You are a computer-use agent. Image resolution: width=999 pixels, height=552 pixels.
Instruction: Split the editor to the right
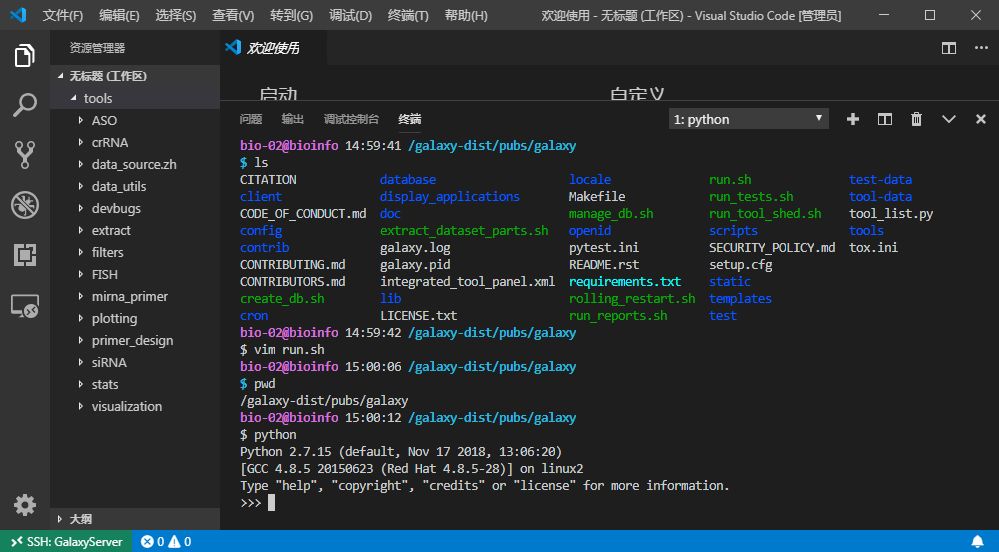(949, 48)
